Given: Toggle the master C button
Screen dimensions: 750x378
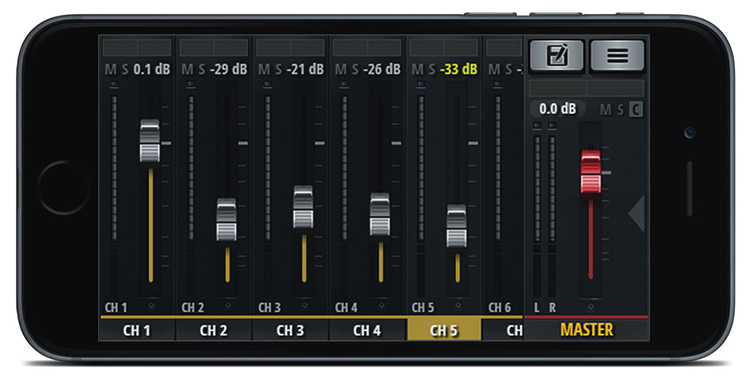Looking at the screenshot, I should click(x=636, y=110).
